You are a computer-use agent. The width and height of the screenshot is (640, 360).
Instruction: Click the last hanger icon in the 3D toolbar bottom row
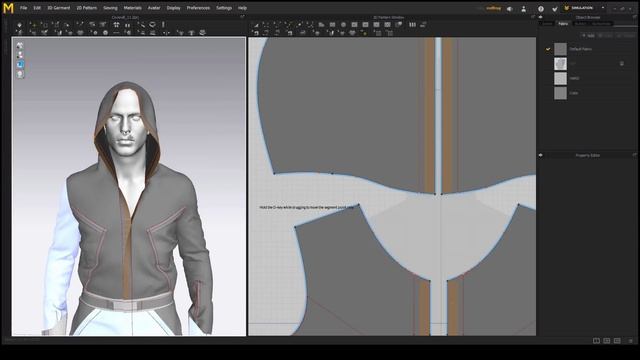tap(202, 33)
